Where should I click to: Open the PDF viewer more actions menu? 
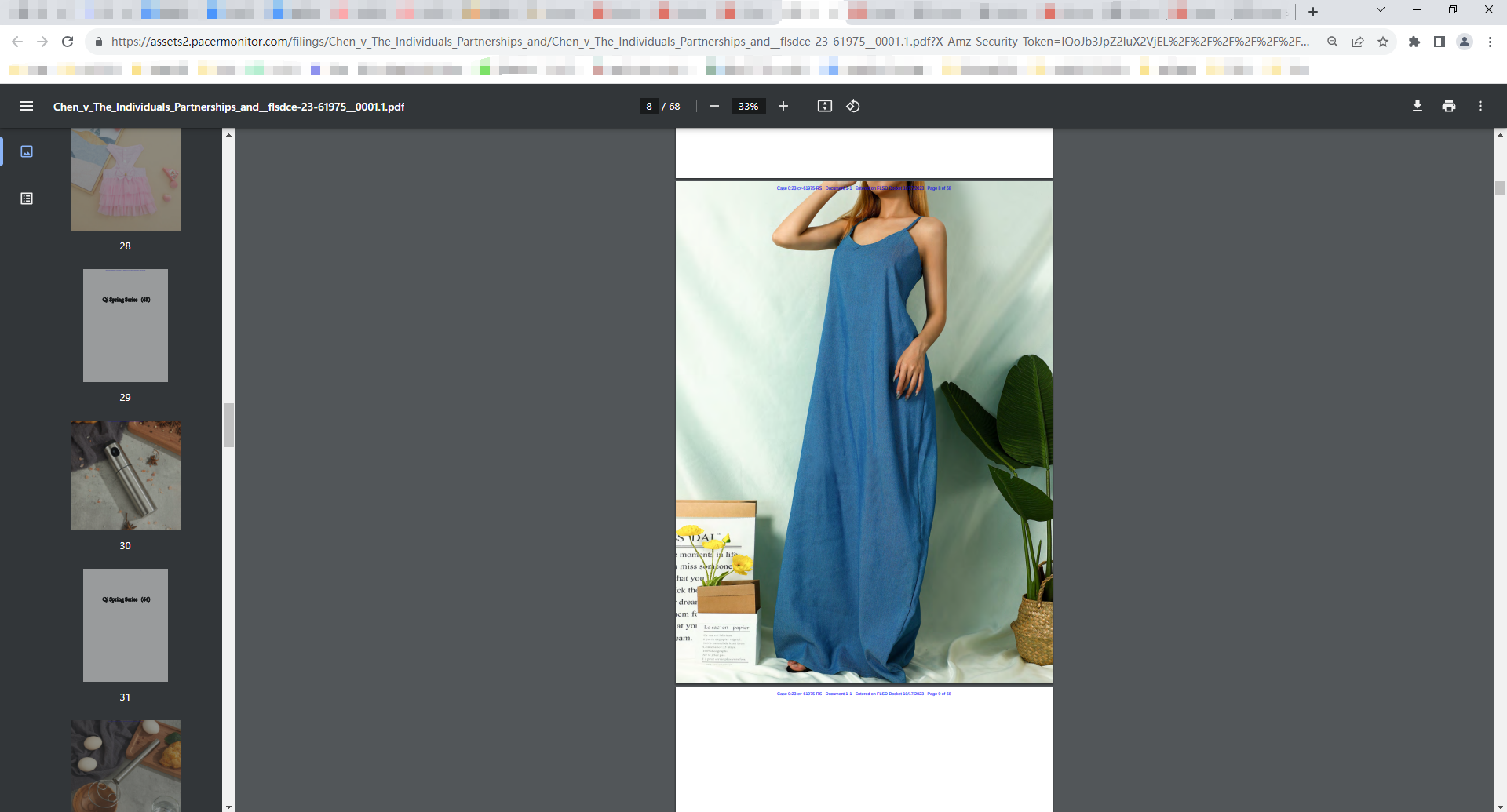[1480, 106]
